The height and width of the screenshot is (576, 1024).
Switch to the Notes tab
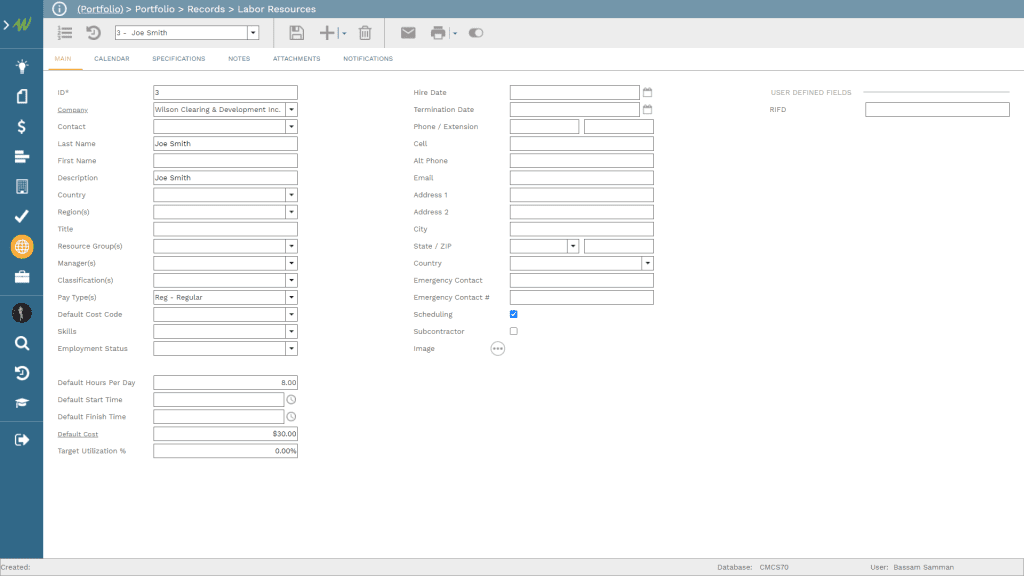(x=239, y=59)
